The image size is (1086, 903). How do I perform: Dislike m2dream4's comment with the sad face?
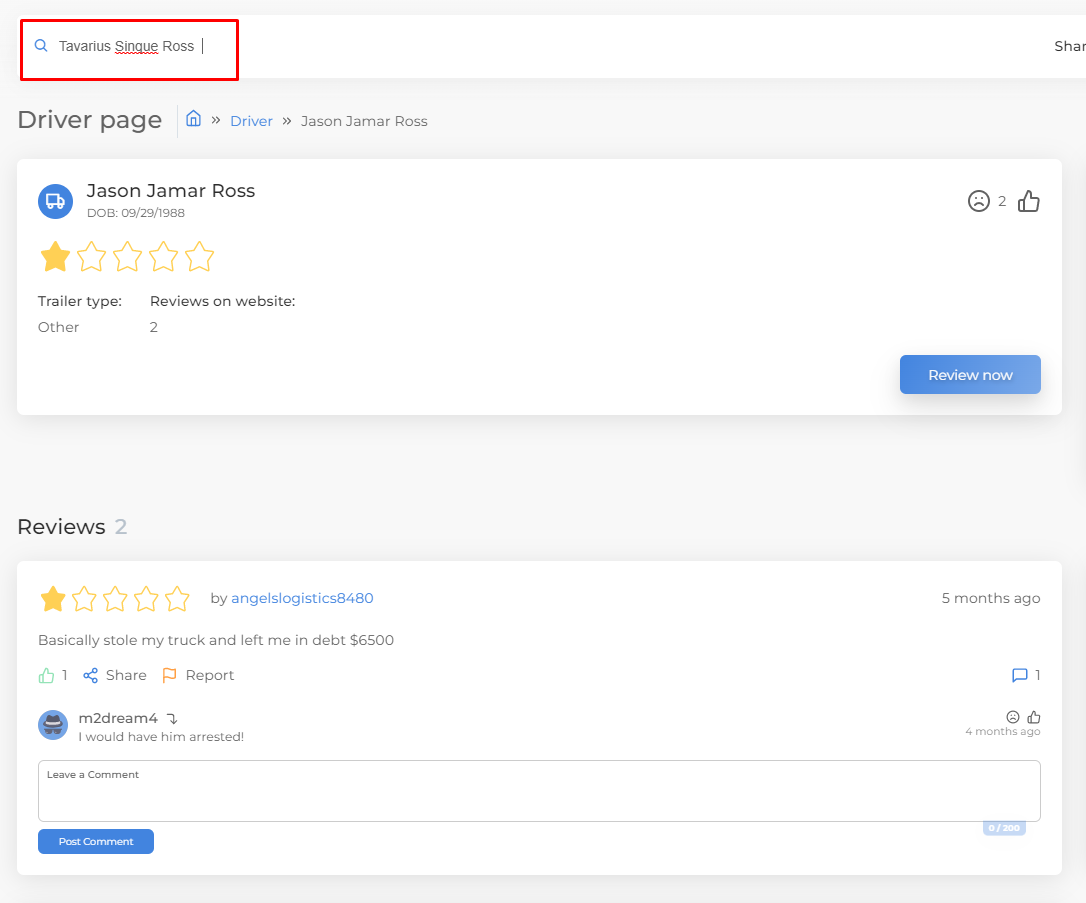point(1013,717)
